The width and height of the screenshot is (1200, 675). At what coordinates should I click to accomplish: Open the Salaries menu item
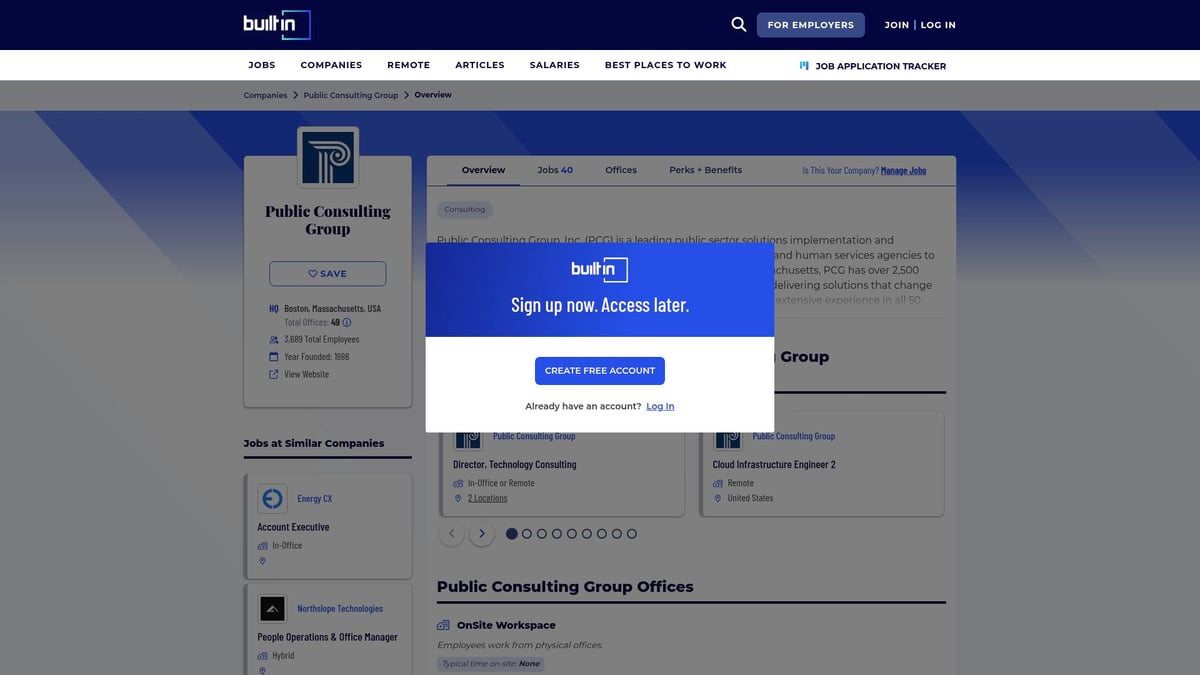pyautogui.click(x=554, y=65)
